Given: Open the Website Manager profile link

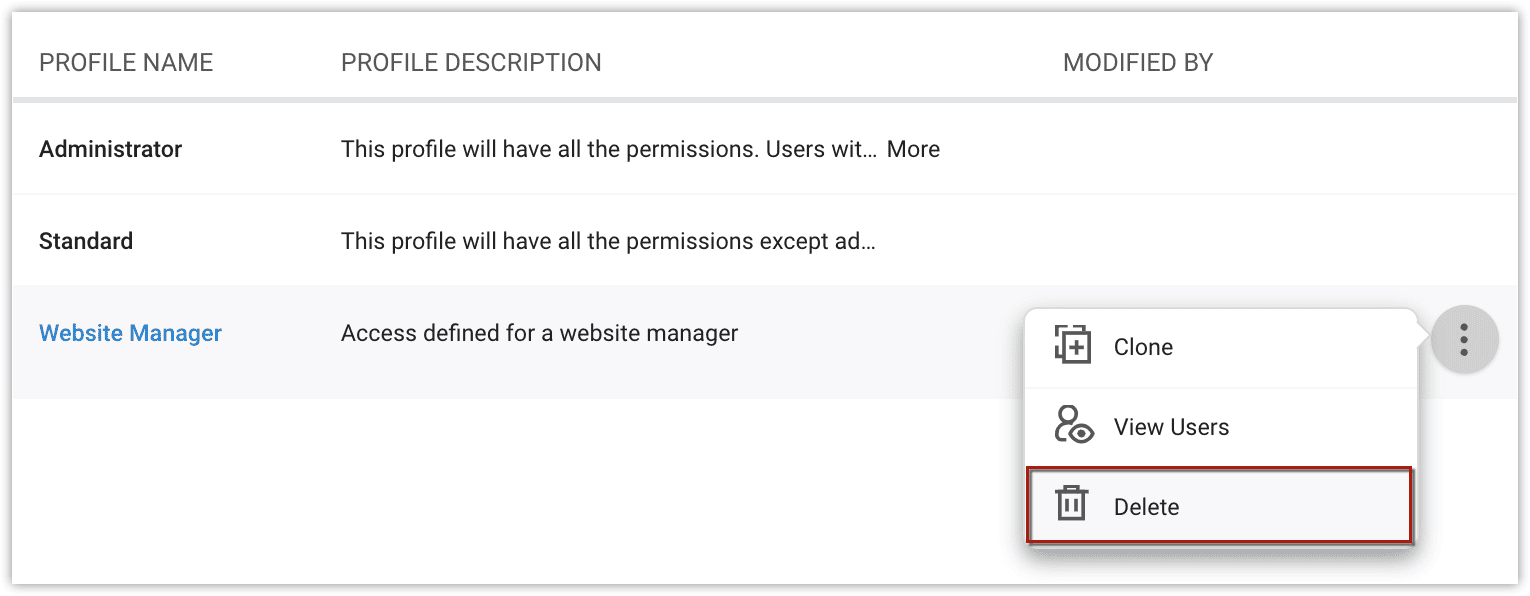Looking at the screenshot, I should pos(130,333).
